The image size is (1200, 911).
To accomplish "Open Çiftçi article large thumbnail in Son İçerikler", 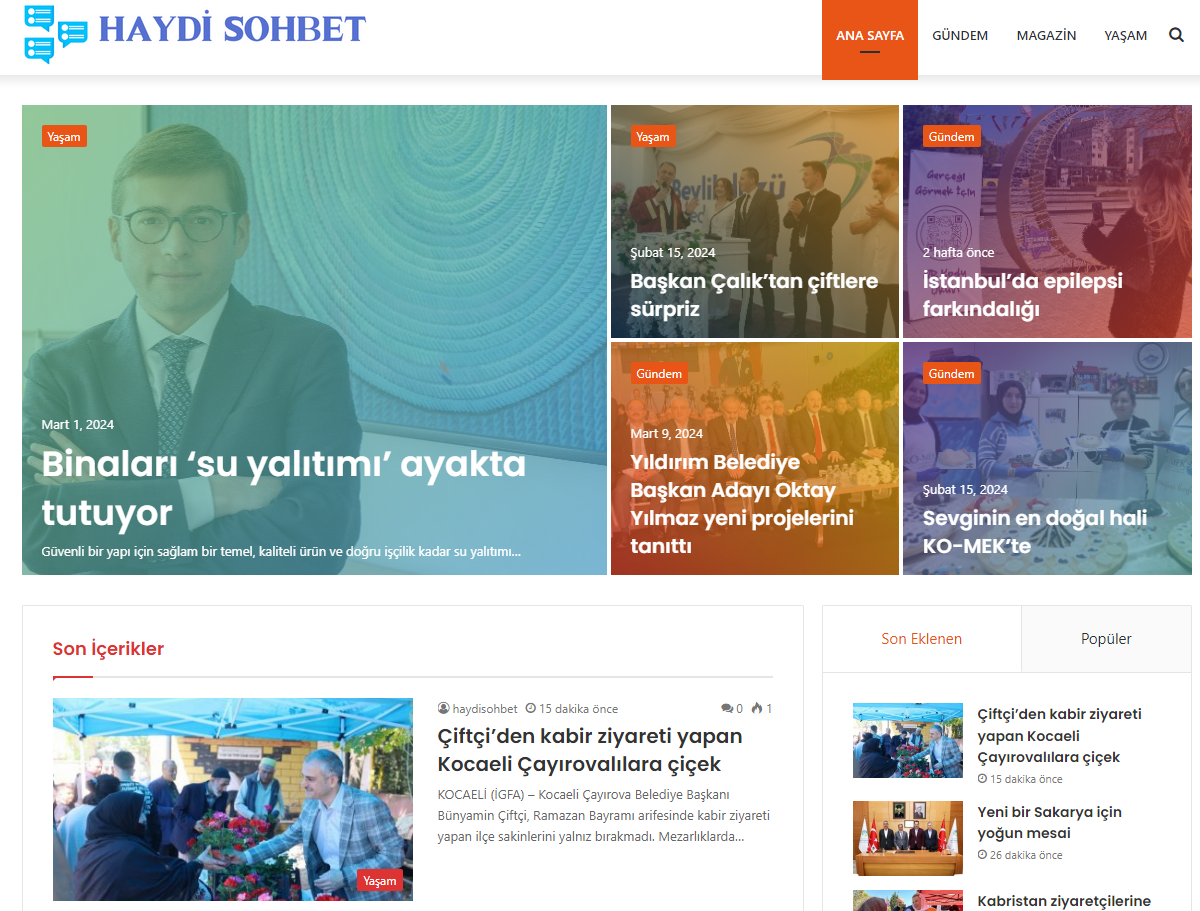I will 233,799.
